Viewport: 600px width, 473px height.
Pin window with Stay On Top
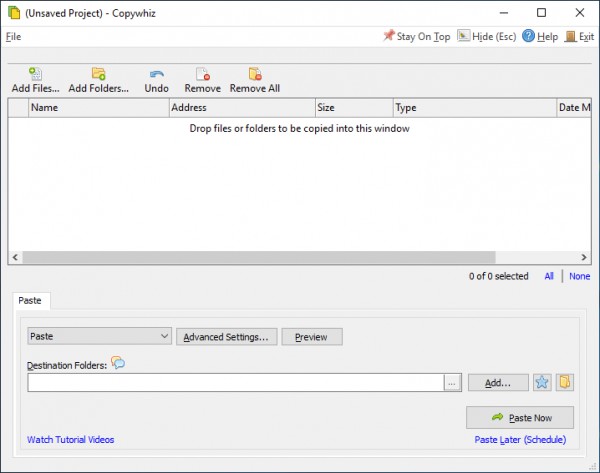coord(417,36)
